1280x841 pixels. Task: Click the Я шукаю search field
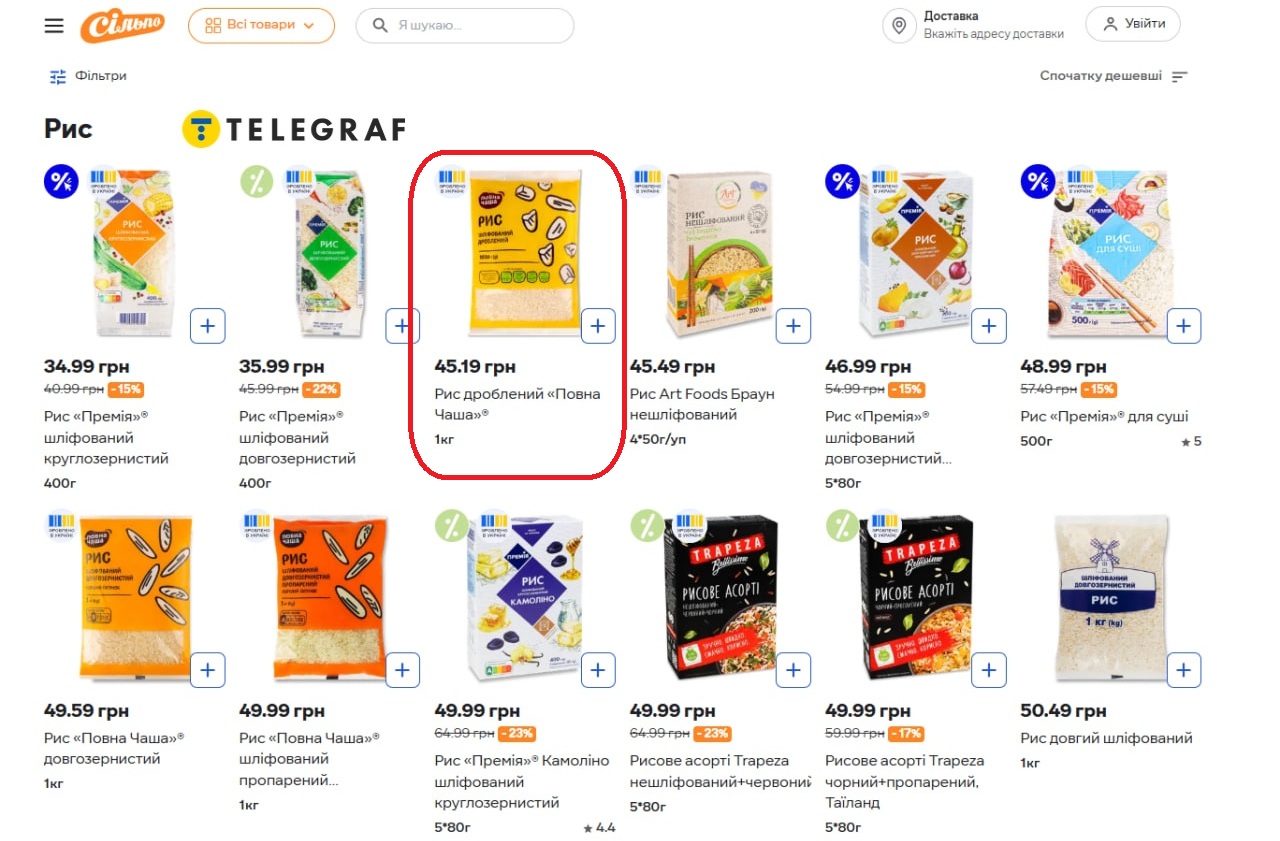465,26
